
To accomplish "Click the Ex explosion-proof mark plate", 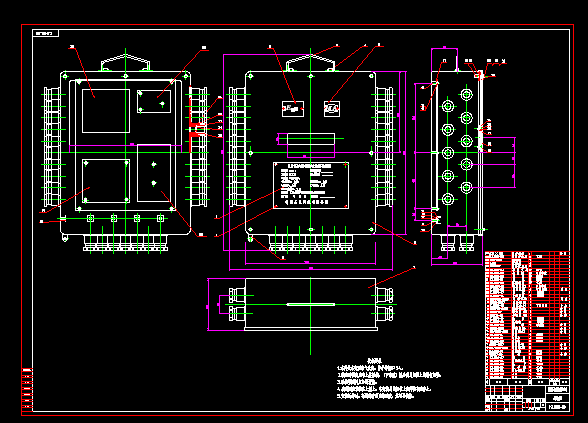I will tap(292, 109).
